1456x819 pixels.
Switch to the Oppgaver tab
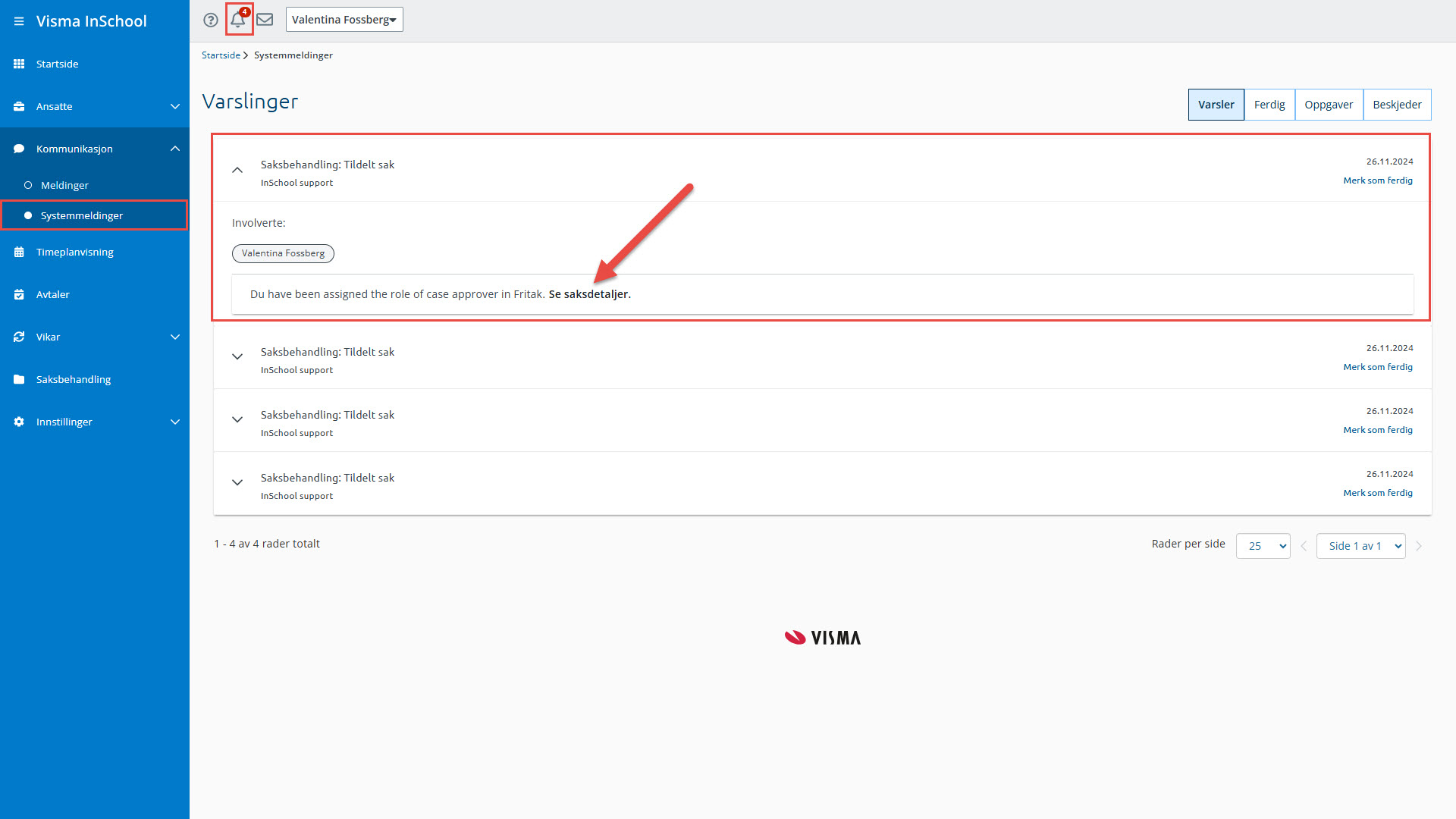1328,105
